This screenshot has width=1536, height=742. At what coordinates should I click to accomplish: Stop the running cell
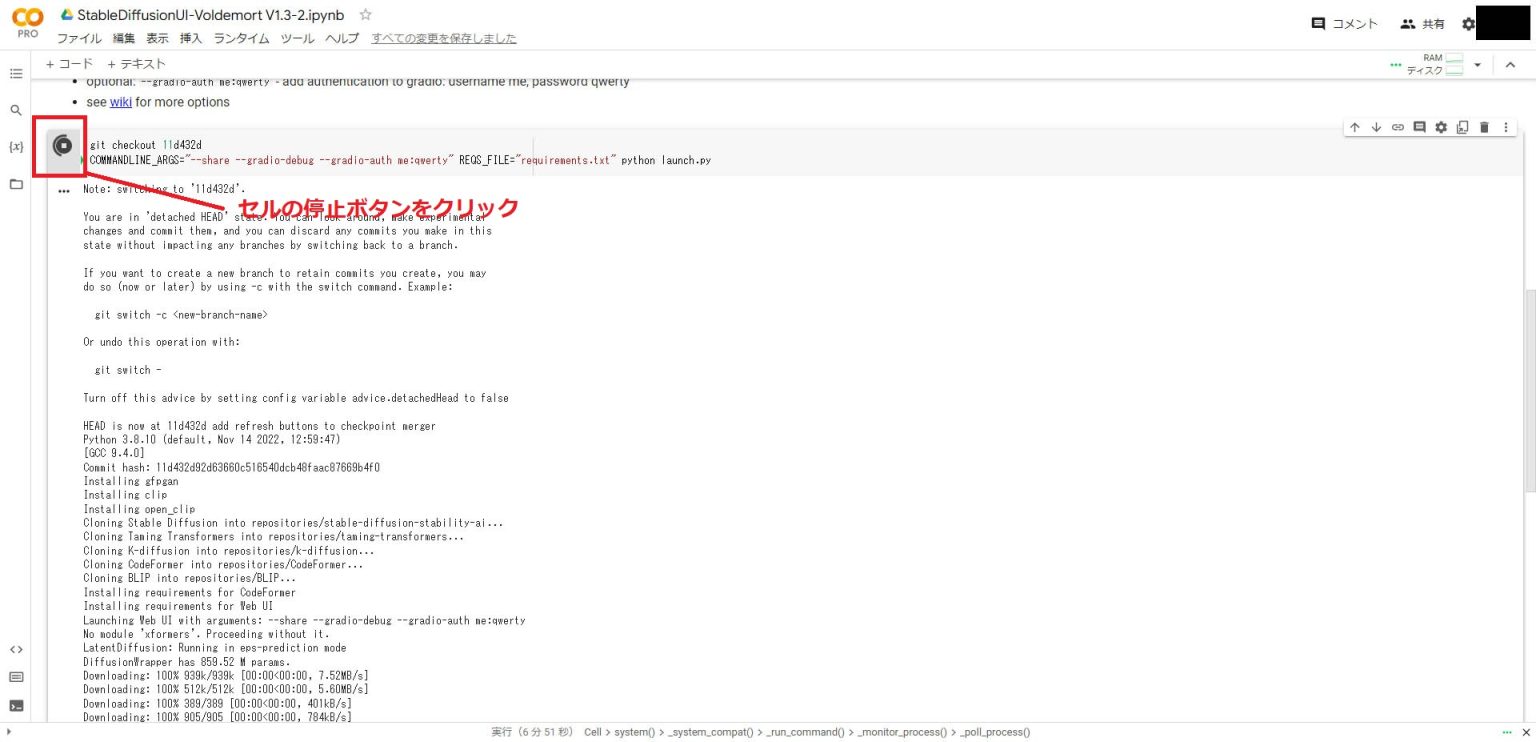pyautogui.click(x=60, y=146)
